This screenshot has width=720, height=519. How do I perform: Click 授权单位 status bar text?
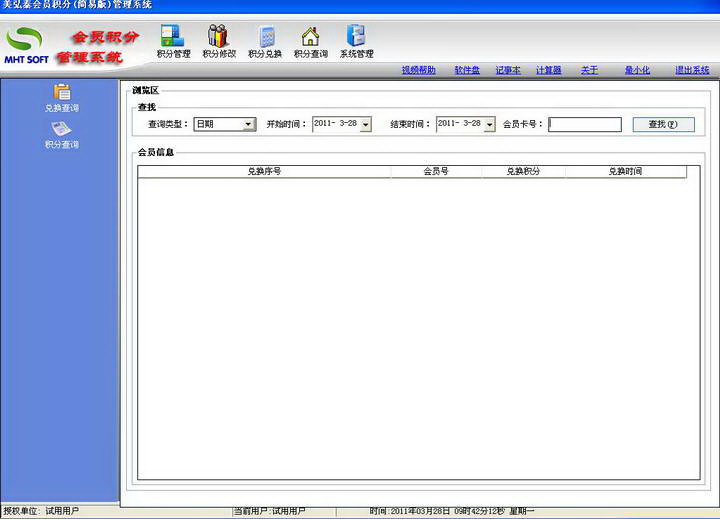41,511
